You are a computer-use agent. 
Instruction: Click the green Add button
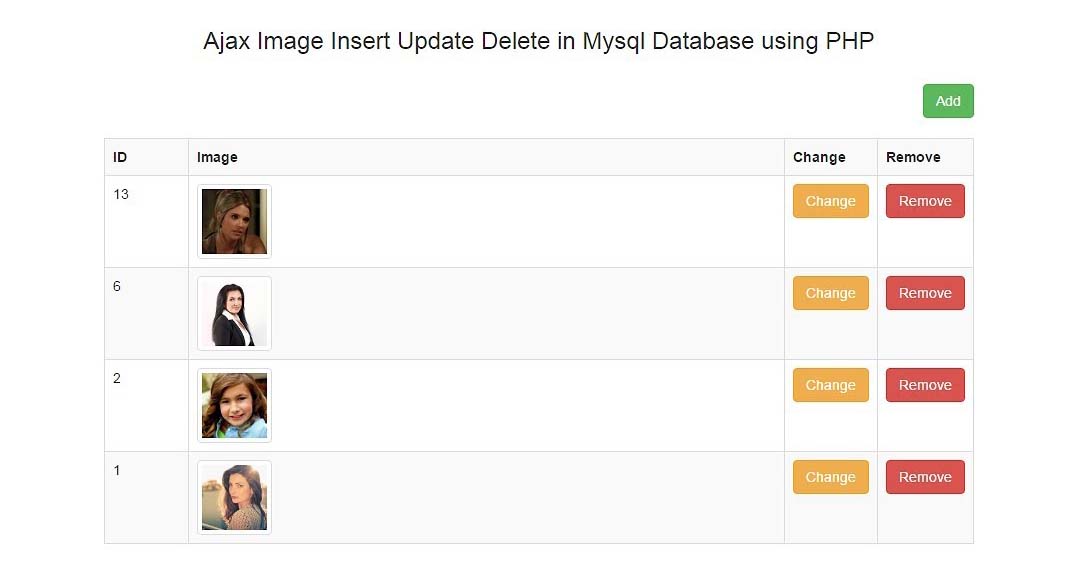(947, 101)
